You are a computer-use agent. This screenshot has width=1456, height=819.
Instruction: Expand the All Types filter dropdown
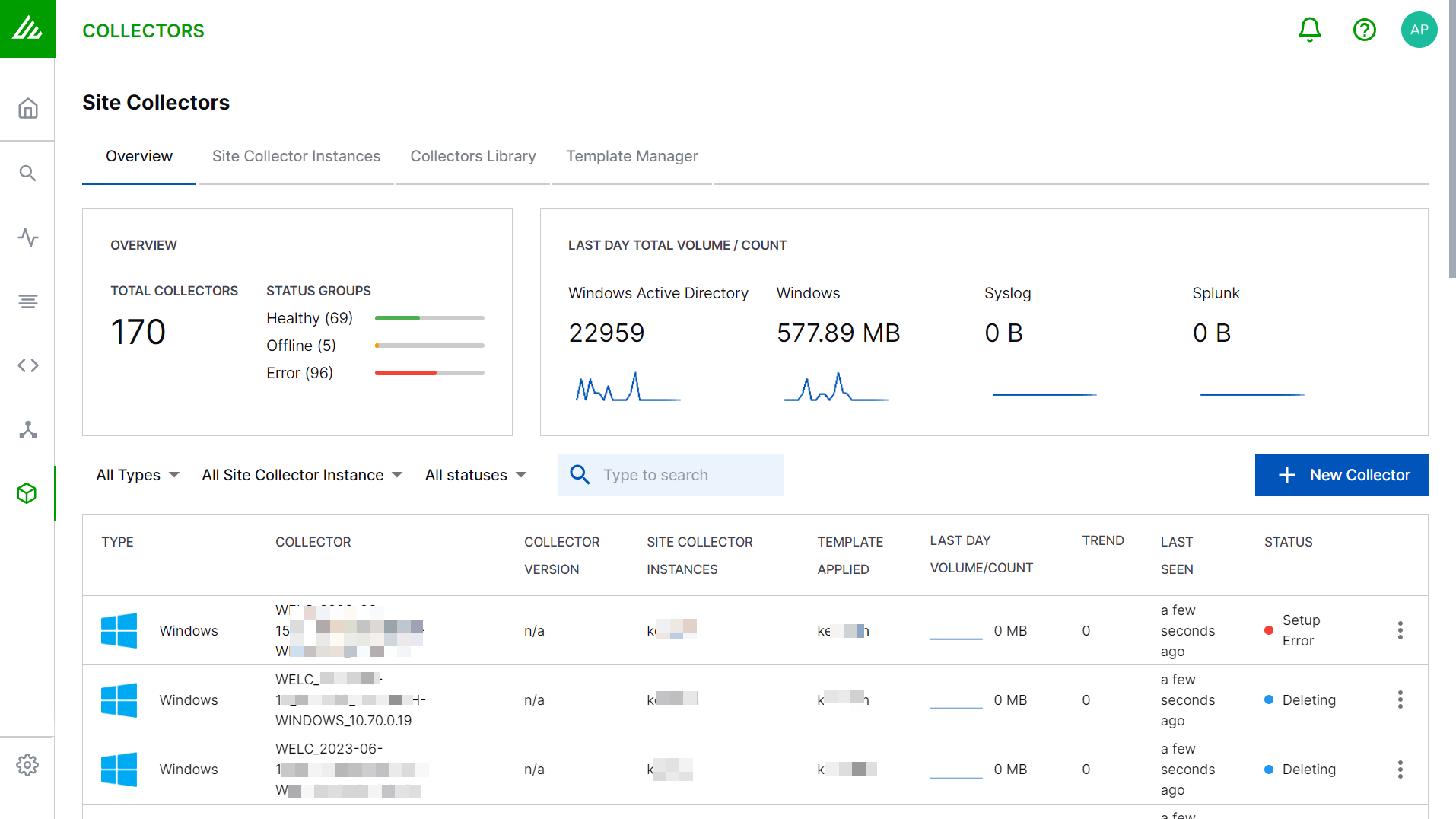coord(138,475)
